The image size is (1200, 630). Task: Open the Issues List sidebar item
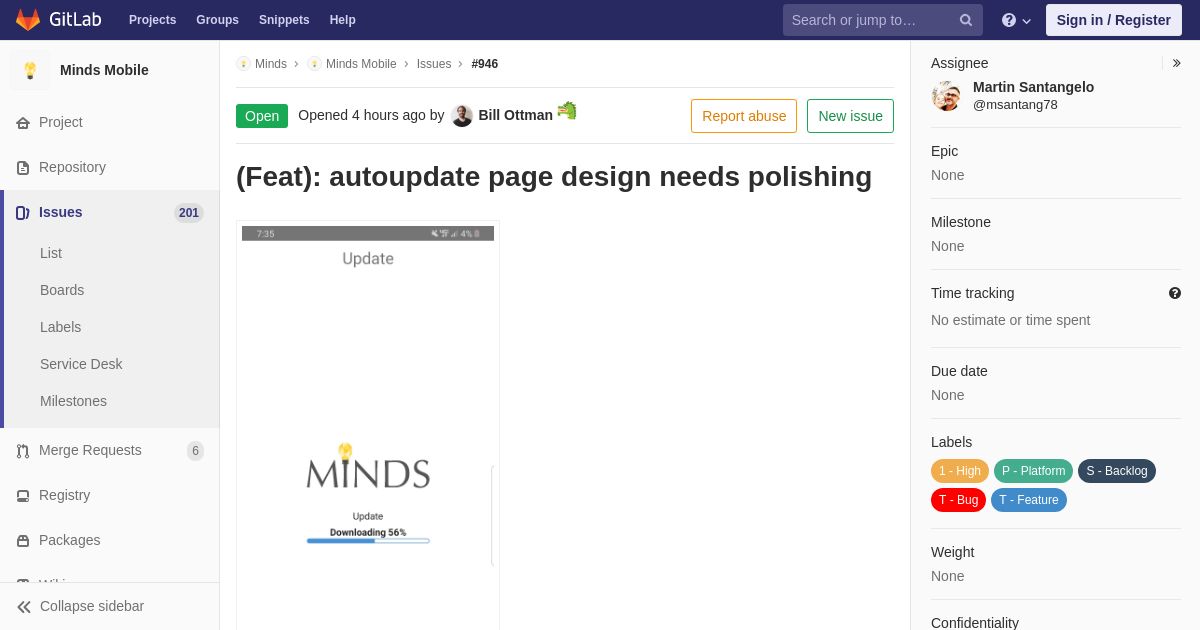point(51,253)
